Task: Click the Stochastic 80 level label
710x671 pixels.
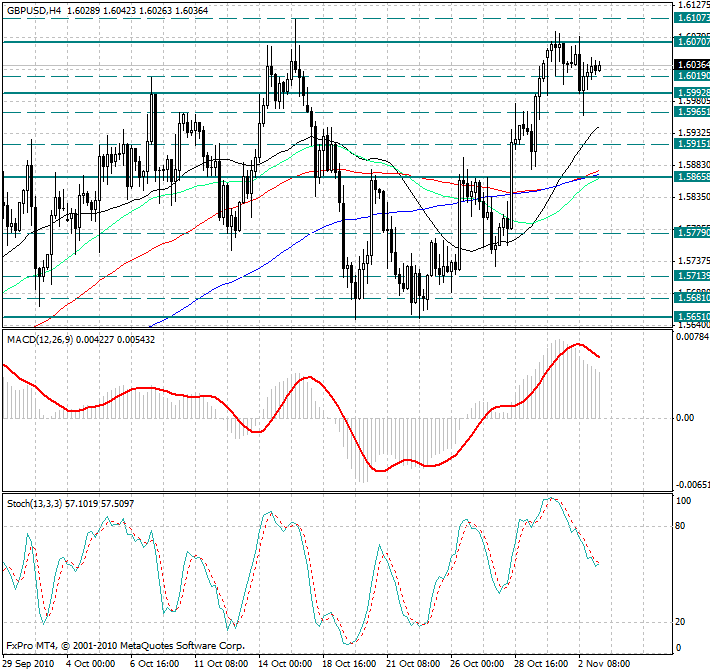Action: 680,526
